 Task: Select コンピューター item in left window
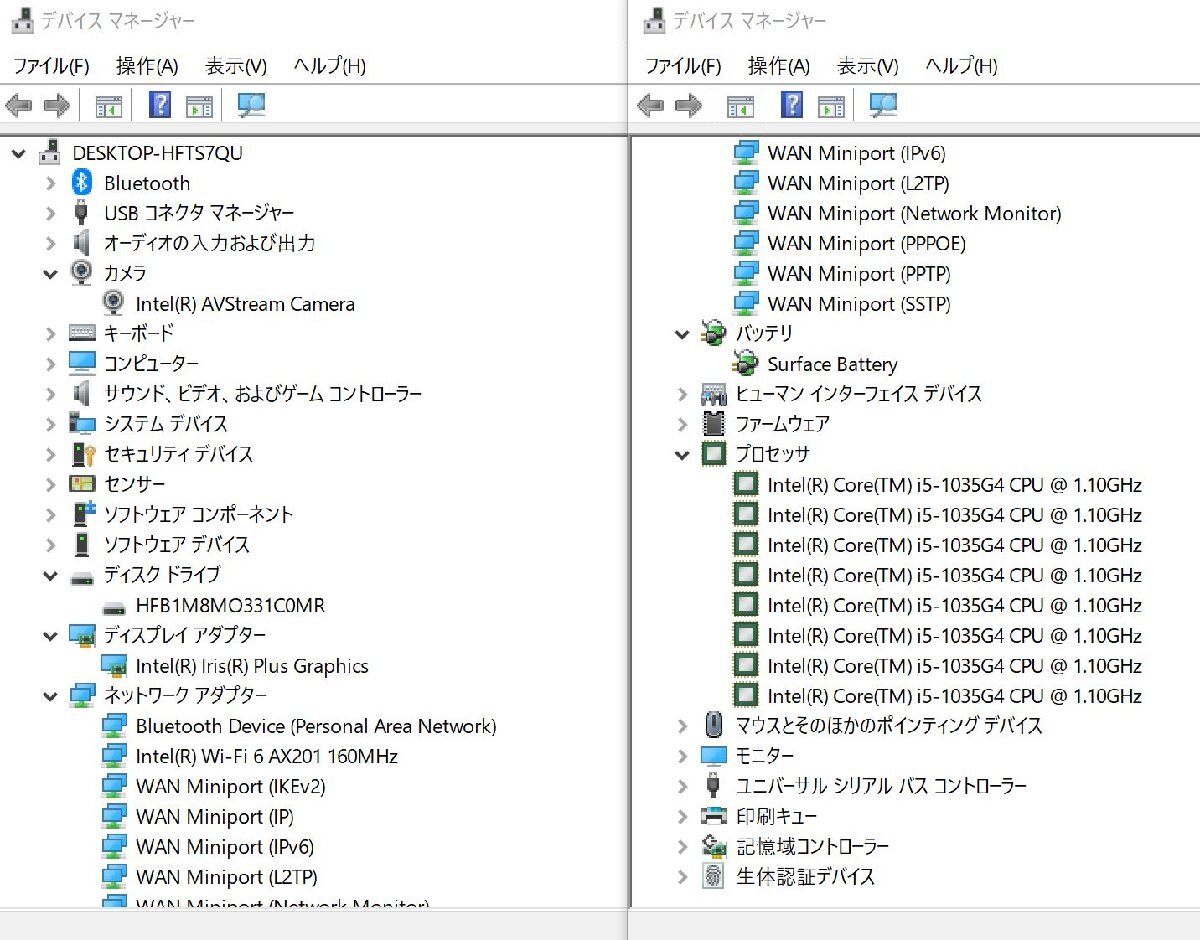[x=151, y=364]
